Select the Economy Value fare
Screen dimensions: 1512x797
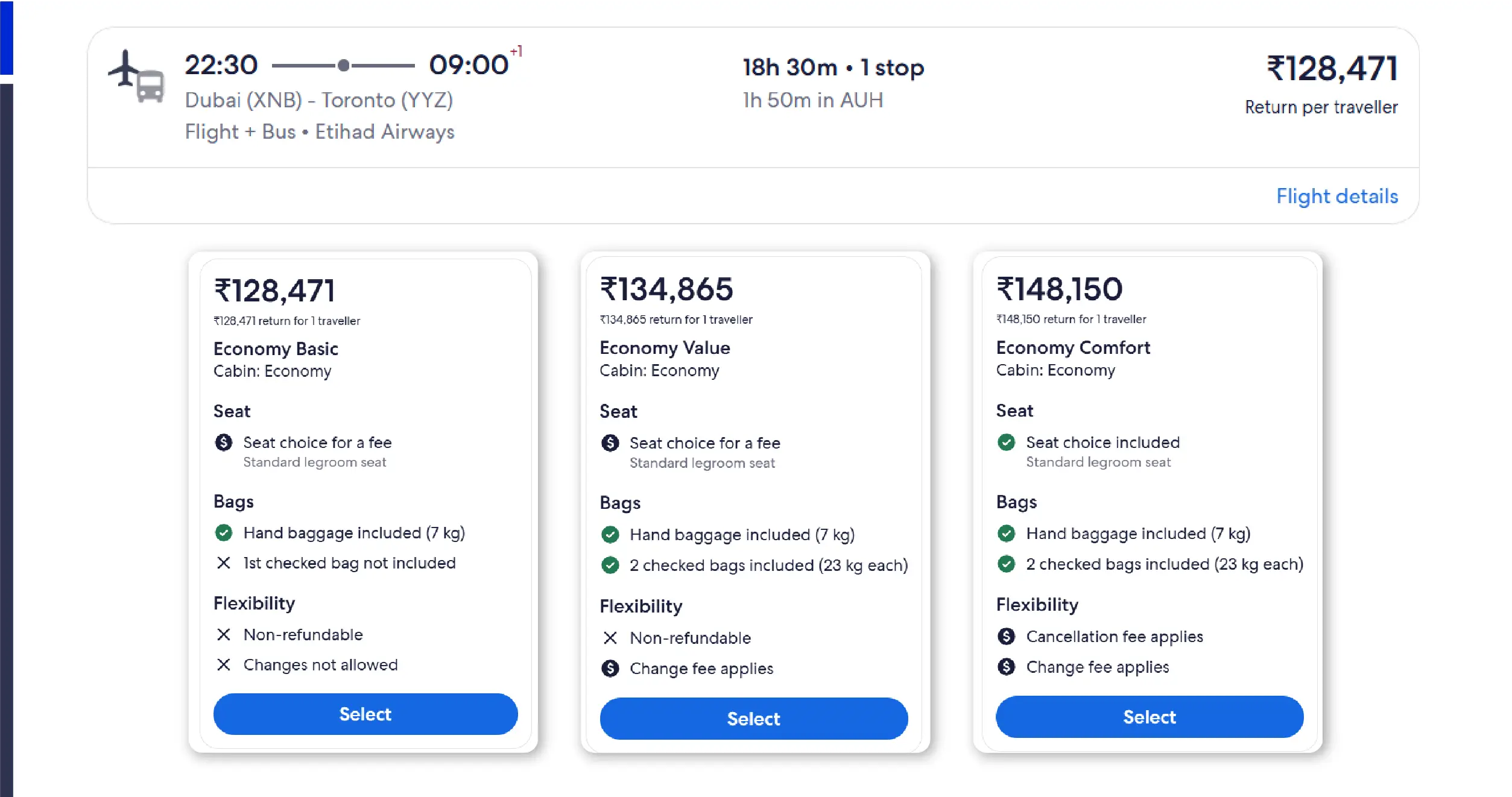(x=753, y=719)
